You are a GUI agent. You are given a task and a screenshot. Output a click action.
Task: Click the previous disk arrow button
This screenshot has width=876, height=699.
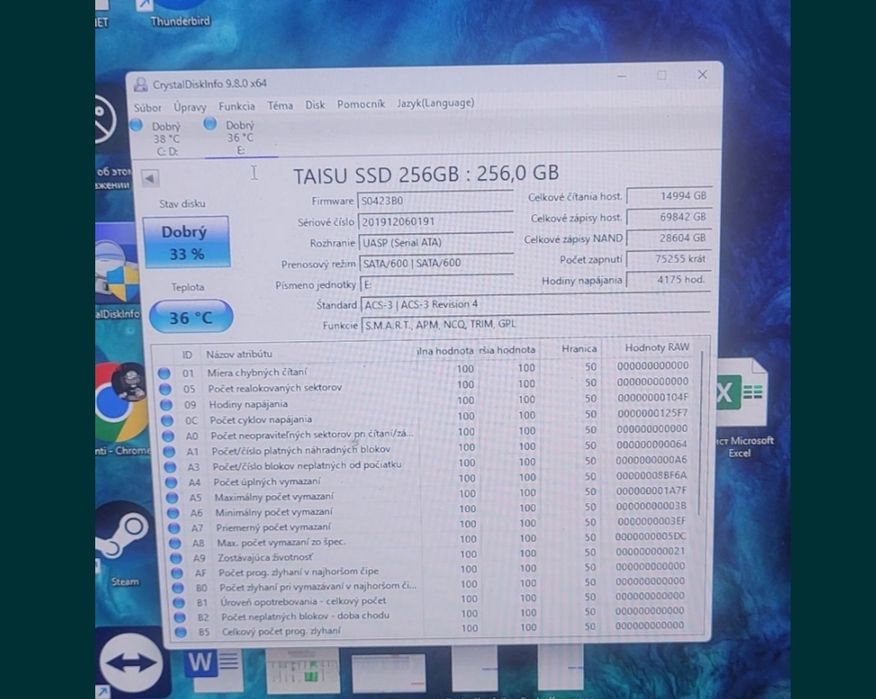coord(150,178)
